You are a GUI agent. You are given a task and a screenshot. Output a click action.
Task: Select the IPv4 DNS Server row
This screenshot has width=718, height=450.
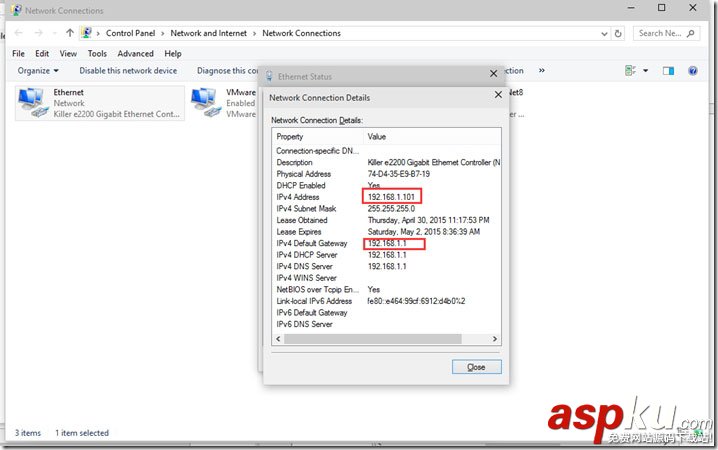click(387, 266)
